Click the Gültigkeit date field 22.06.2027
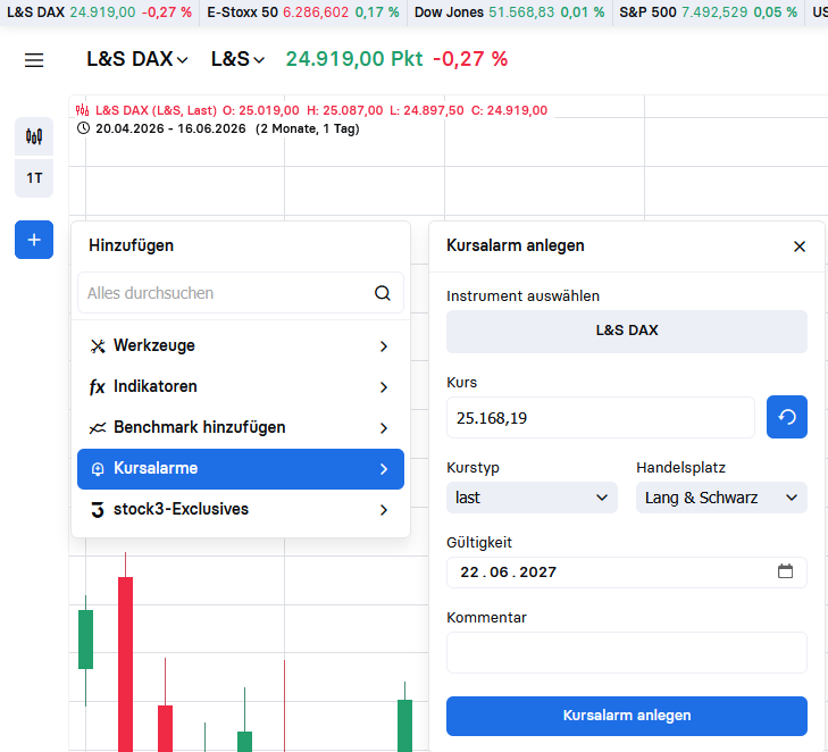The height and width of the screenshot is (752, 828). click(x=627, y=572)
